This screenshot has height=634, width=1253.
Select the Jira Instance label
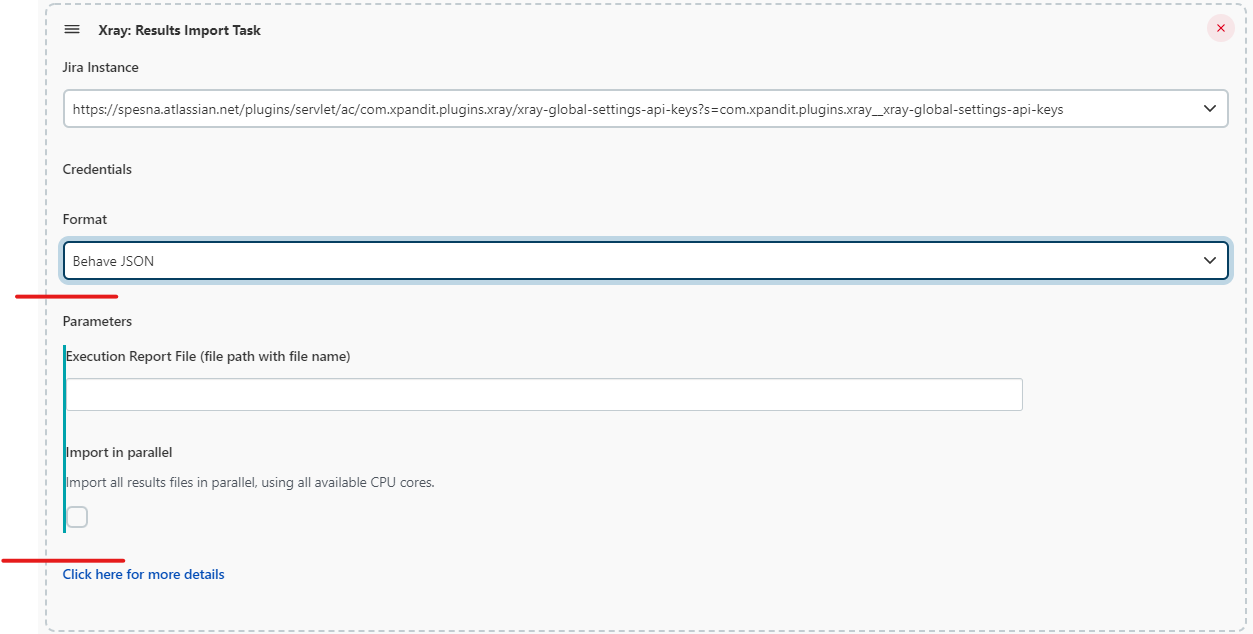point(101,67)
